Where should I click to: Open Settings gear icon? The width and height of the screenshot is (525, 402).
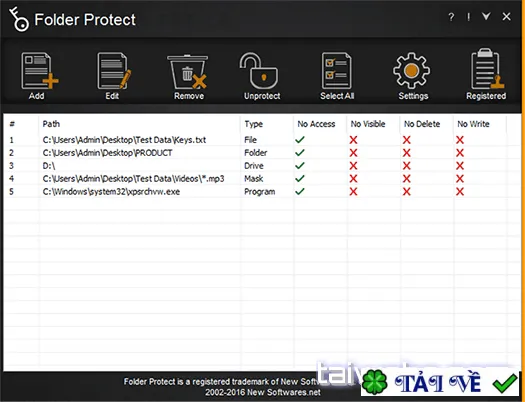click(x=411, y=71)
